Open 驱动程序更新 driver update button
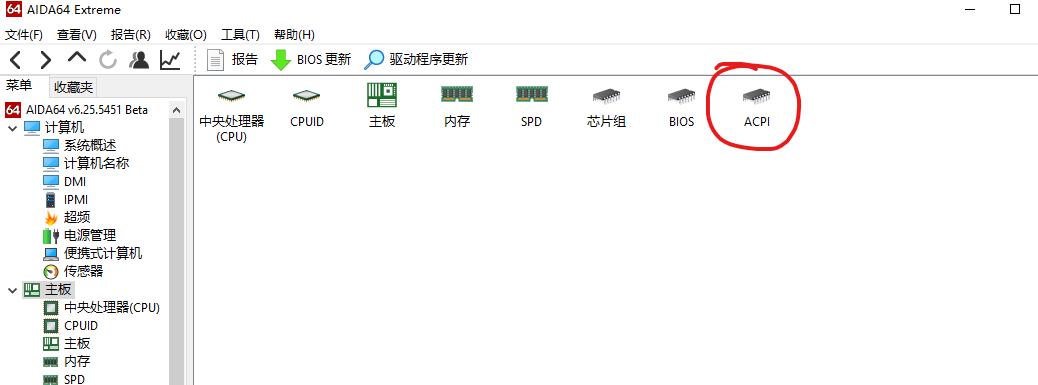The height and width of the screenshot is (385, 1038). pos(416,60)
